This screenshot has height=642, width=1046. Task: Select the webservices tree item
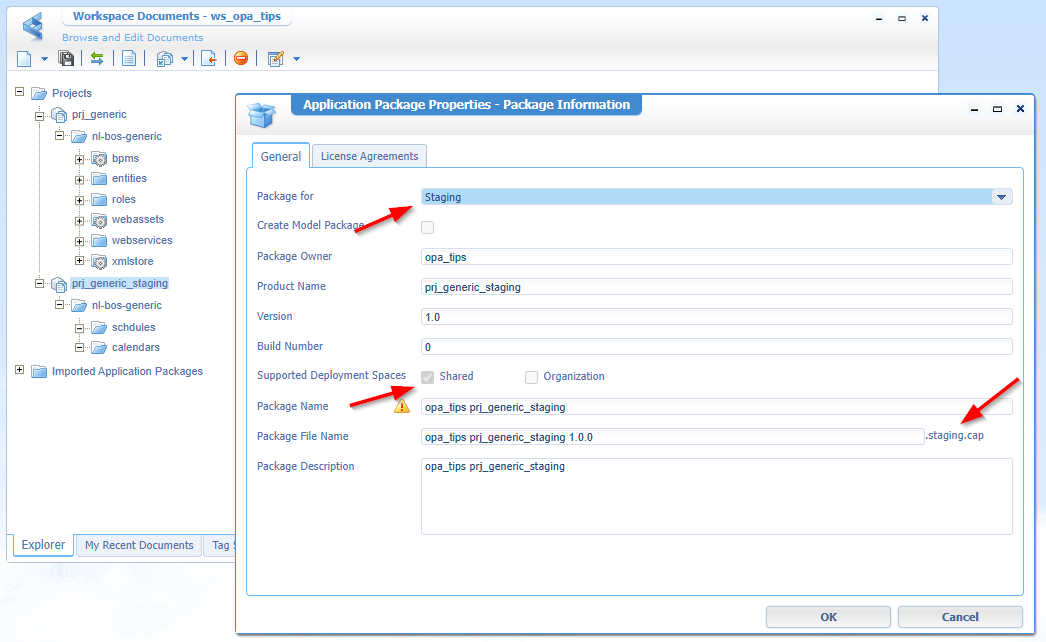[x=141, y=240]
